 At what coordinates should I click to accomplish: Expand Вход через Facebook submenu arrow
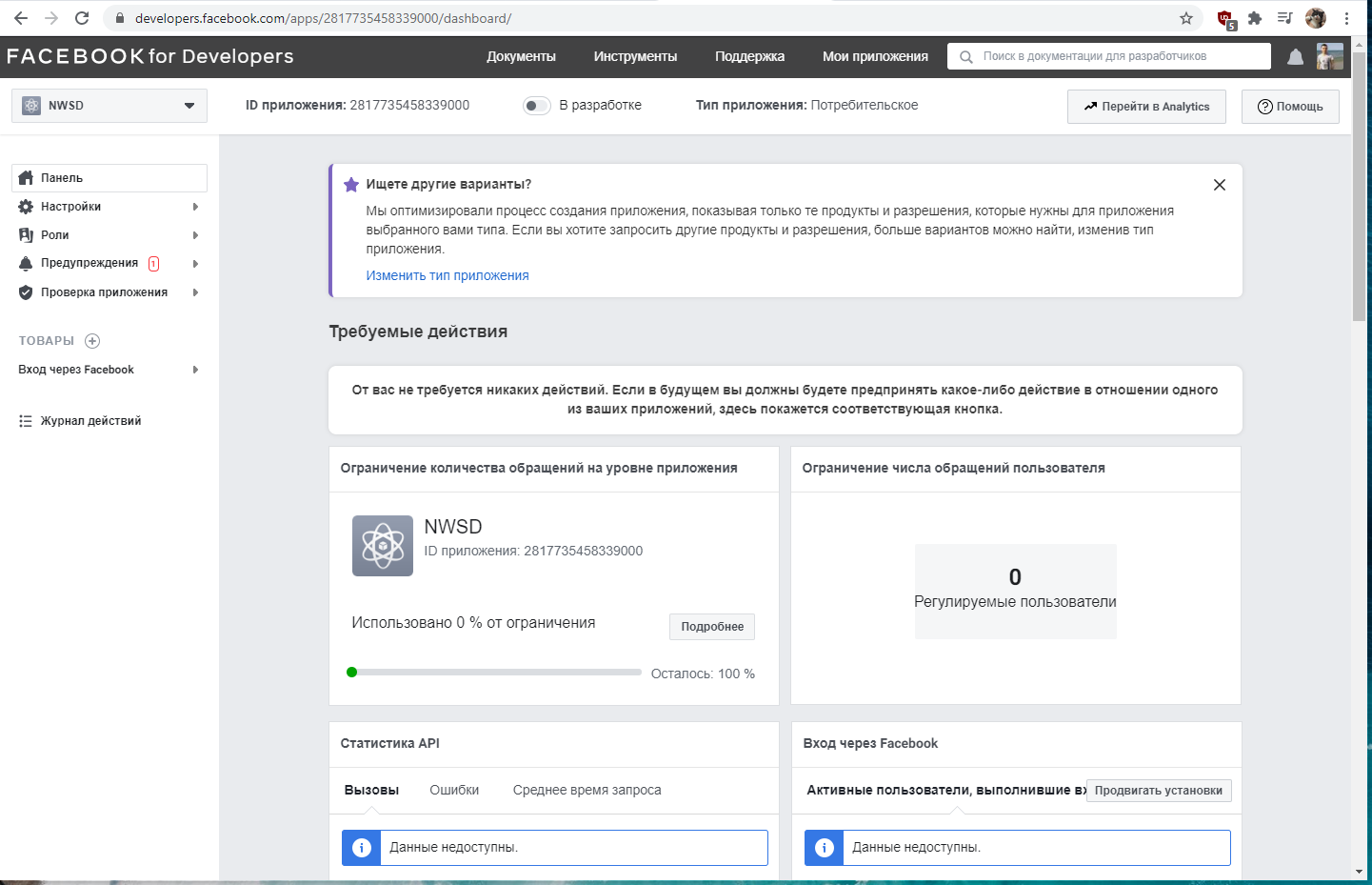click(195, 370)
